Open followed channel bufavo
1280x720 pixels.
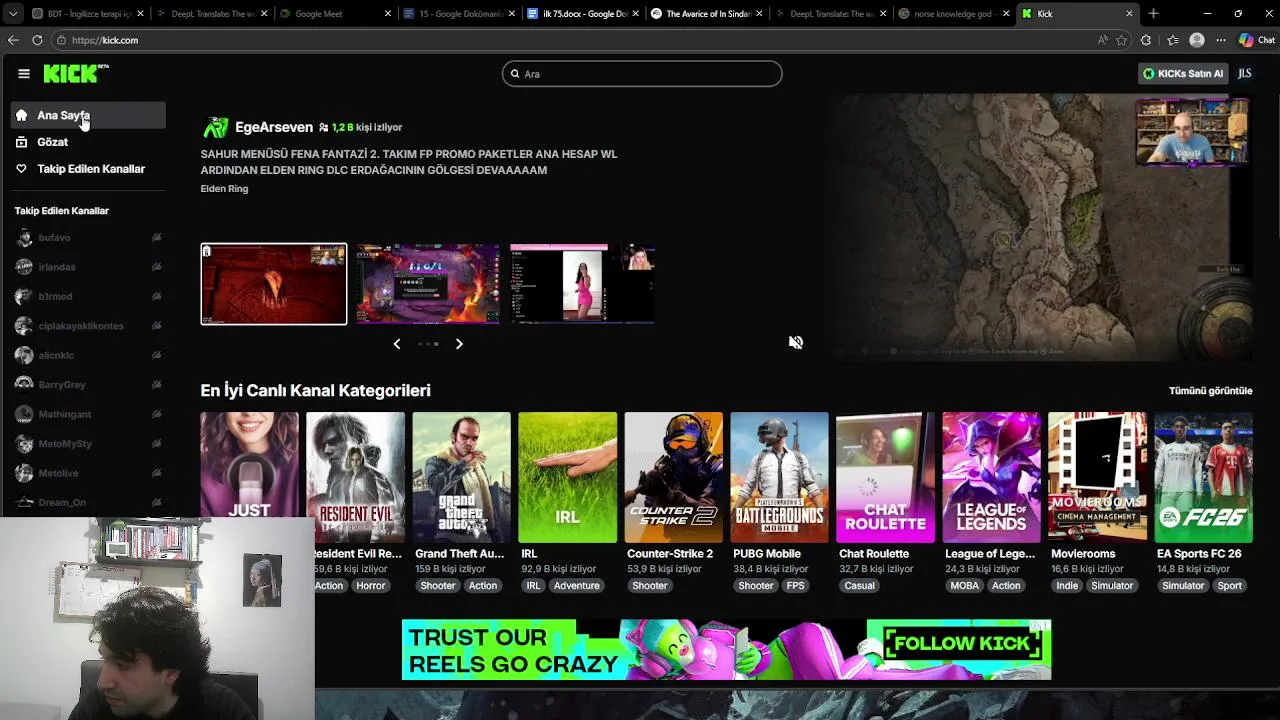(88, 238)
